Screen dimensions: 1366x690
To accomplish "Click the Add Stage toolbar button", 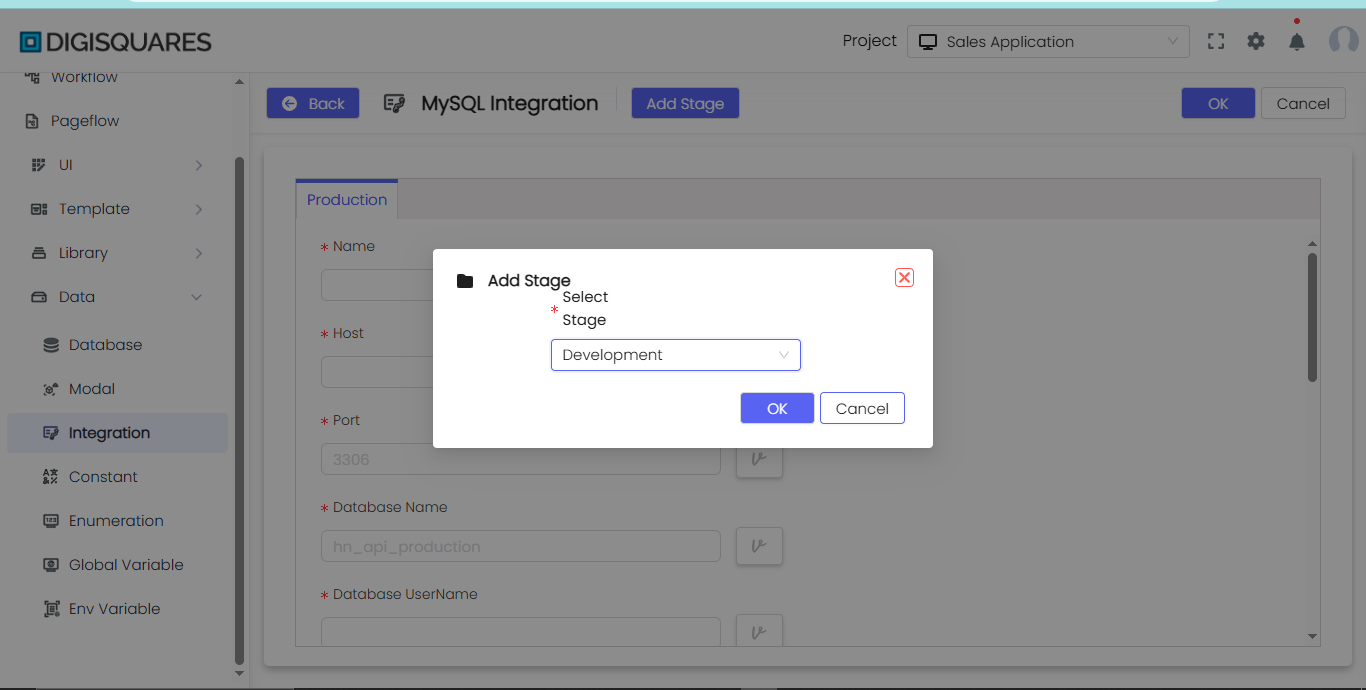I will click(685, 103).
